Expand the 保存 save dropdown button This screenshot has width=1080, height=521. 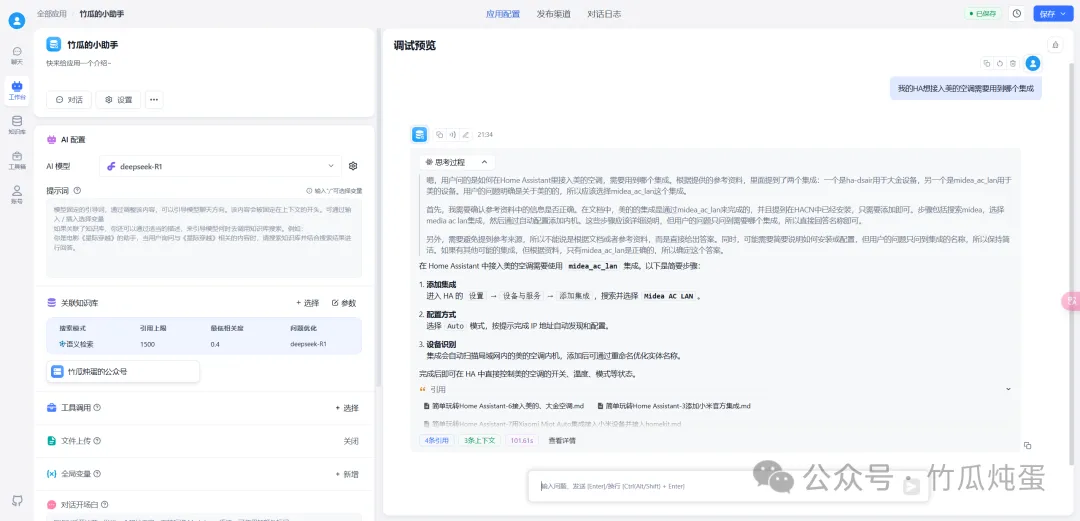pyautogui.click(x=1053, y=14)
